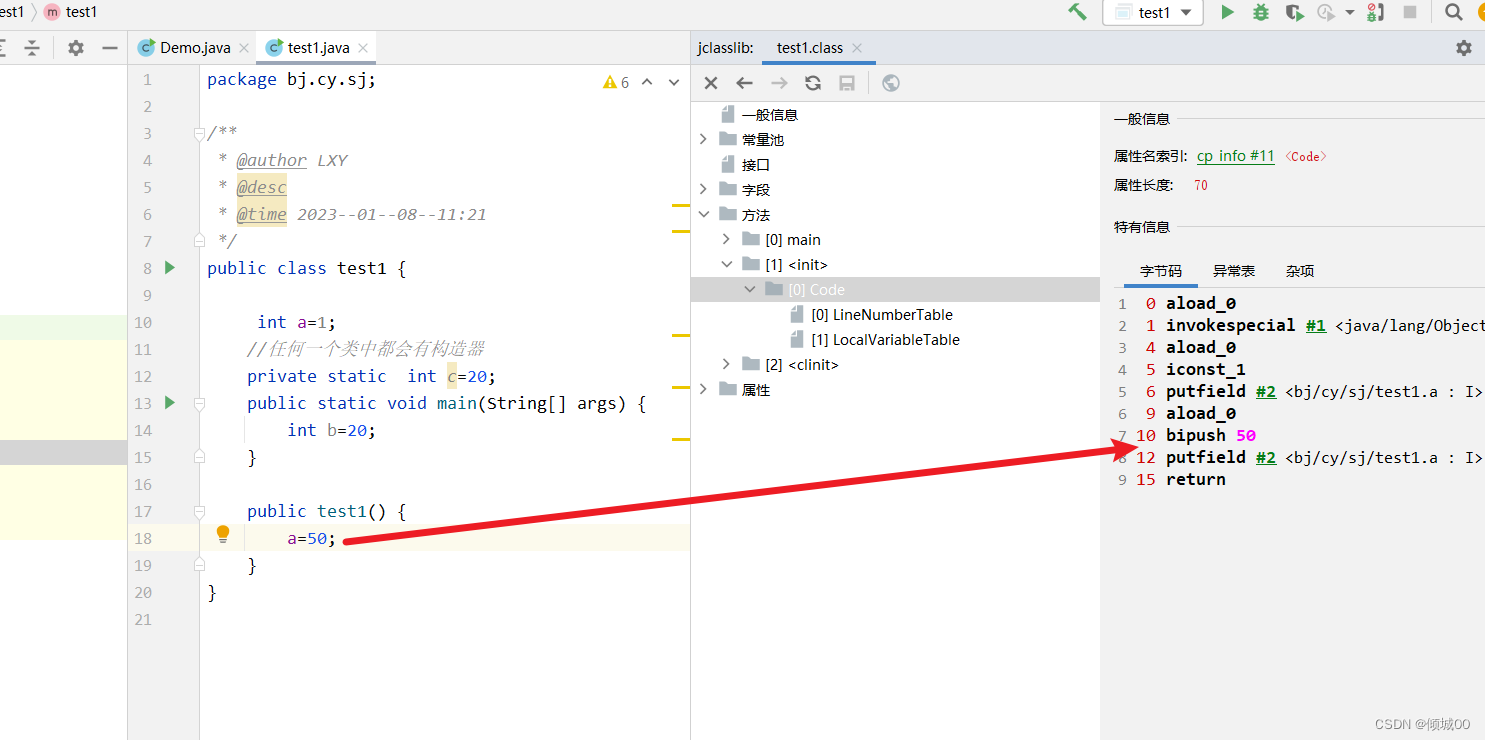Image resolution: width=1485 pixels, height=740 pixels.
Task: Switch to the 杂项 tab
Action: click(1300, 271)
